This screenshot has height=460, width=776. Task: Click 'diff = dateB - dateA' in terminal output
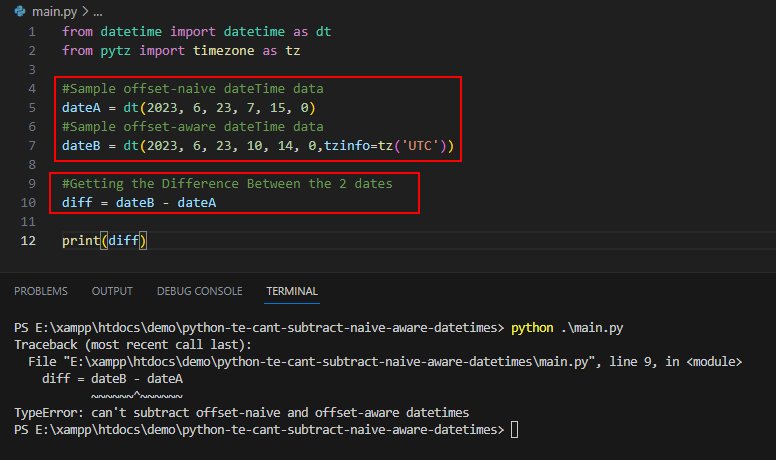click(112, 379)
